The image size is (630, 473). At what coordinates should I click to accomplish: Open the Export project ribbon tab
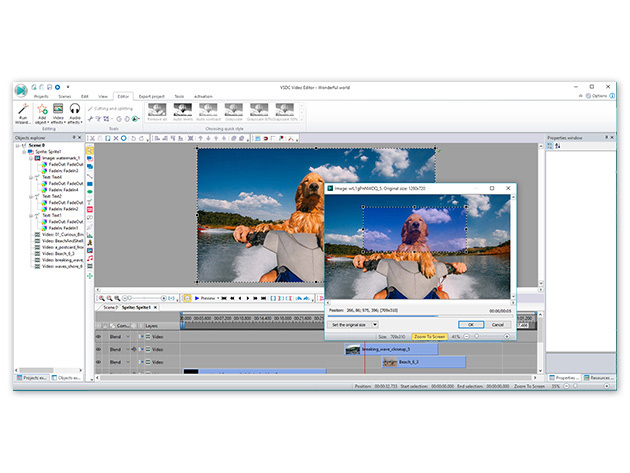pyautogui.click(x=151, y=96)
